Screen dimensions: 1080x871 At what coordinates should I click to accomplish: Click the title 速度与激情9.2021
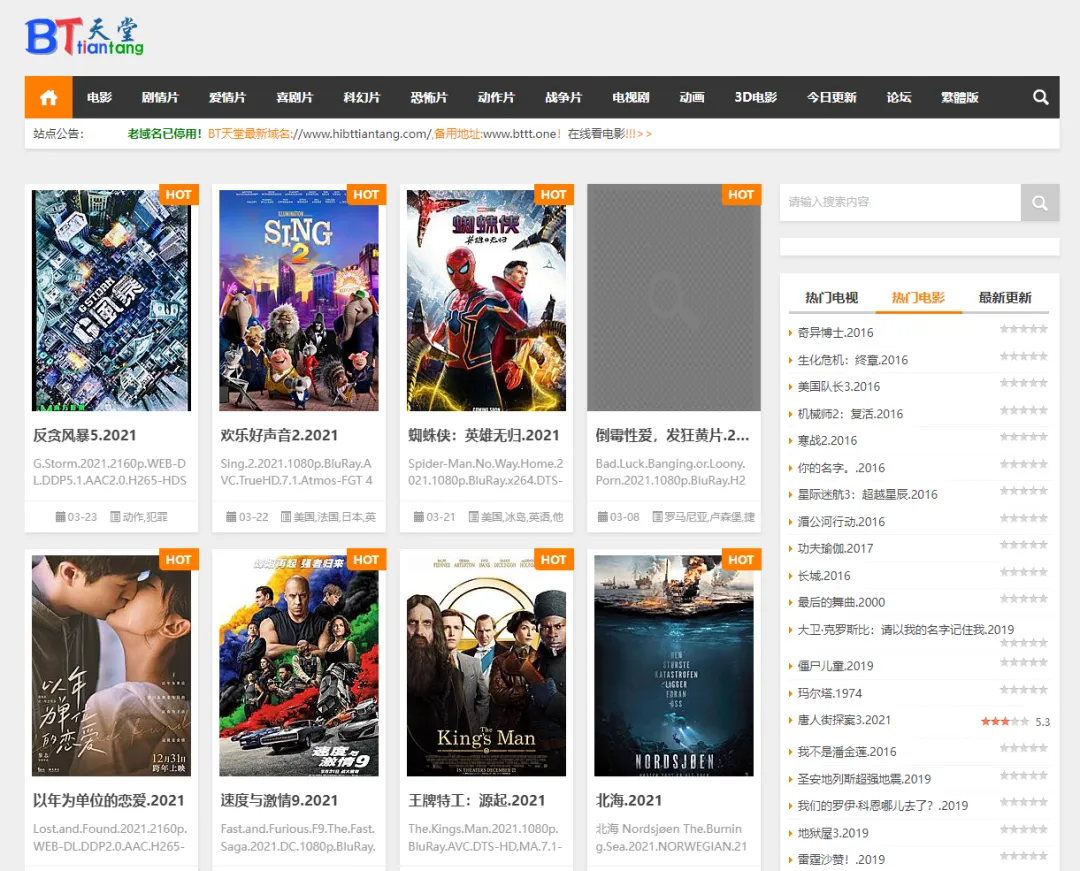(279, 800)
